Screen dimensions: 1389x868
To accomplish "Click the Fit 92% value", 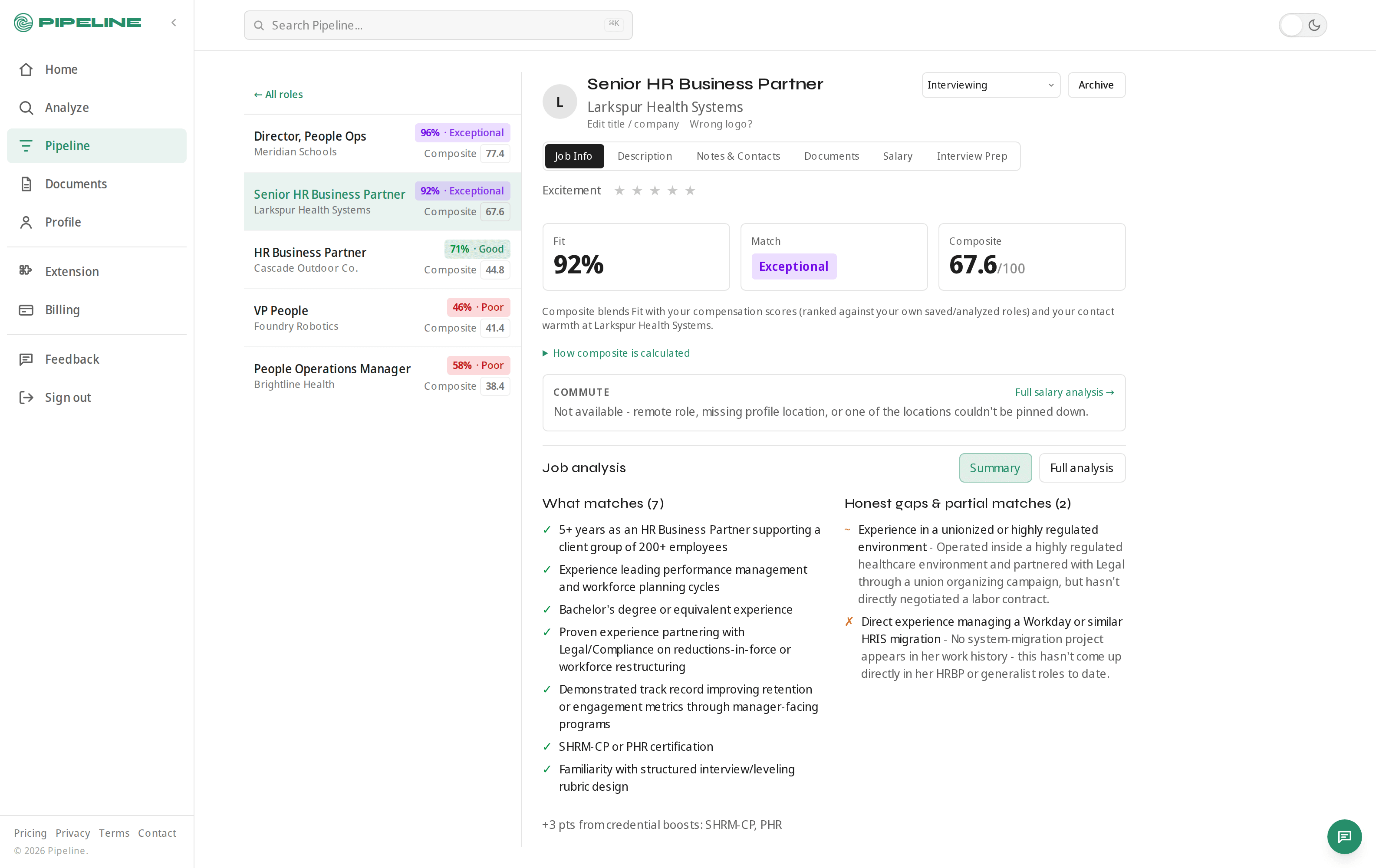I will [x=579, y=265].
